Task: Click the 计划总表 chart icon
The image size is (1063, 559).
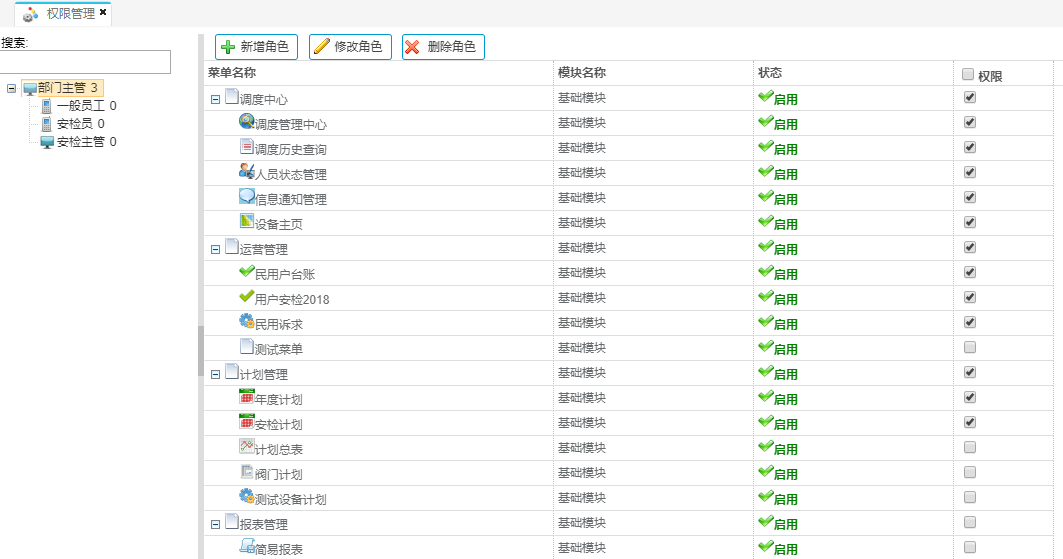Action: point(247,447)
